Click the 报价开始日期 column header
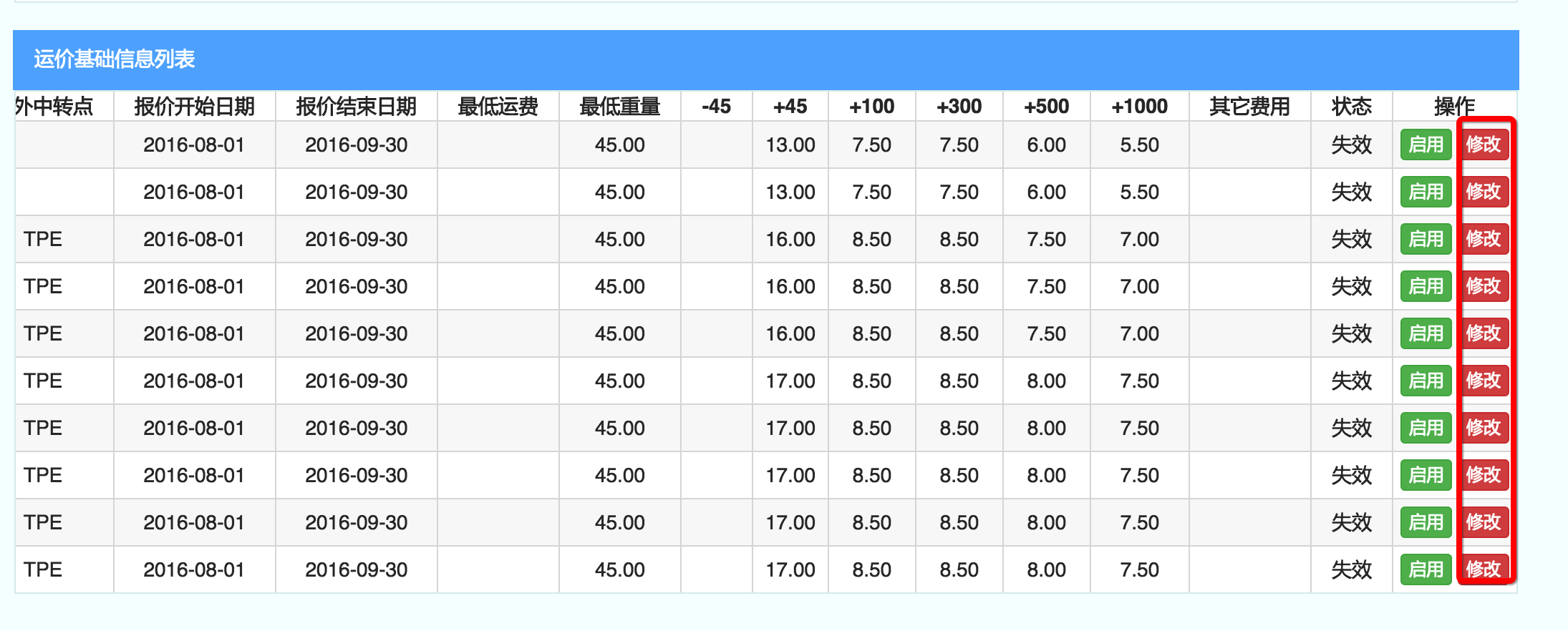 194,107
